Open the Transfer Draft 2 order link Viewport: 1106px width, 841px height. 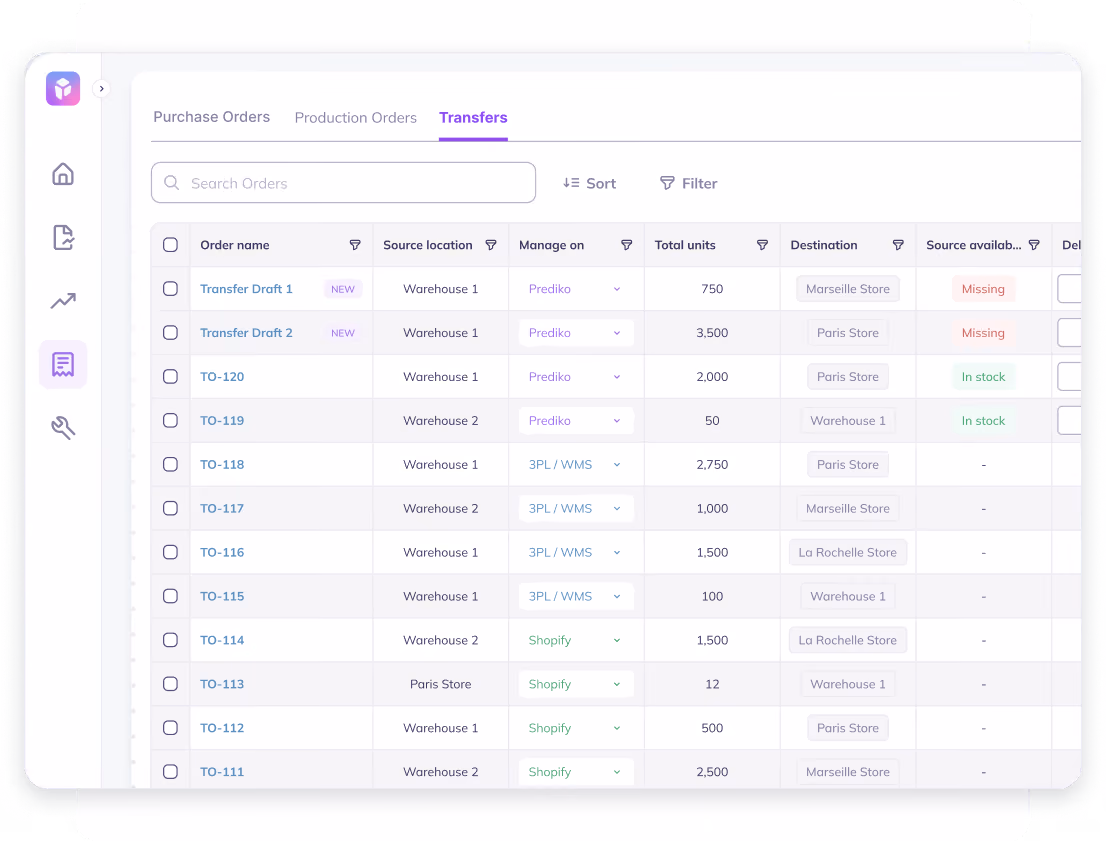pos(246,332)
